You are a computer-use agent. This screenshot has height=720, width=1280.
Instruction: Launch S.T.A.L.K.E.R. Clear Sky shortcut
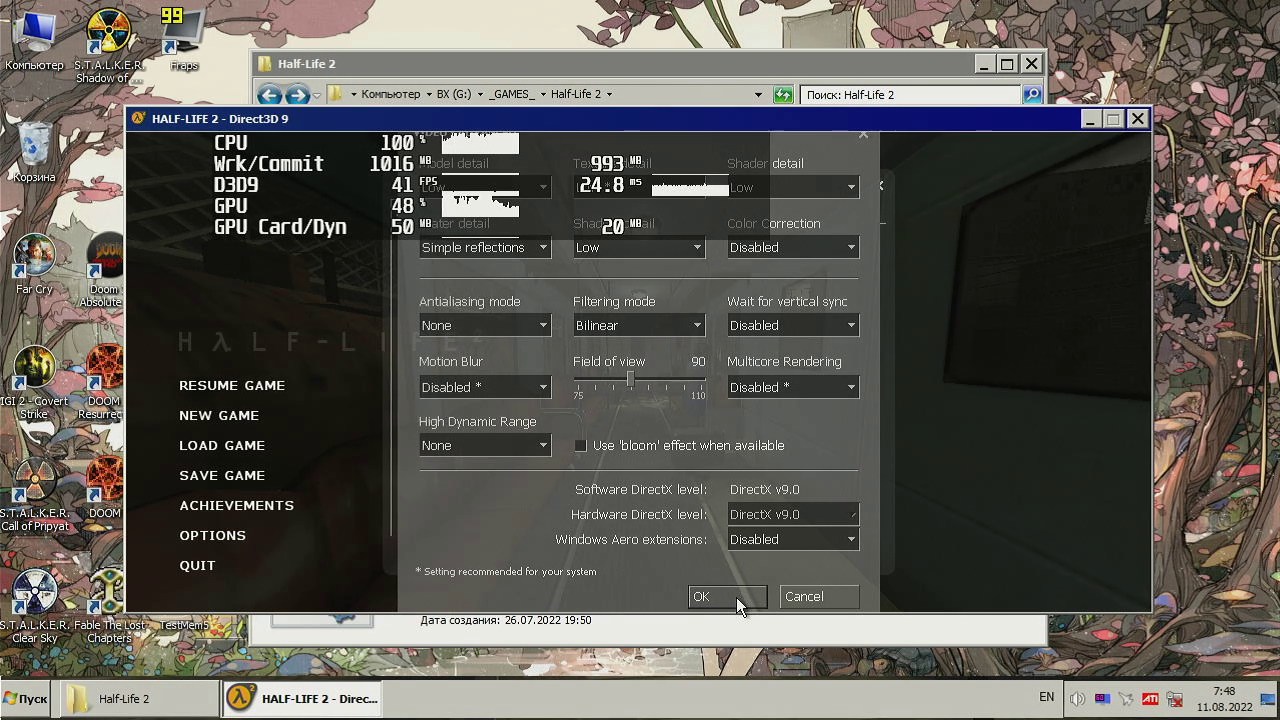(x=34, y=607)
